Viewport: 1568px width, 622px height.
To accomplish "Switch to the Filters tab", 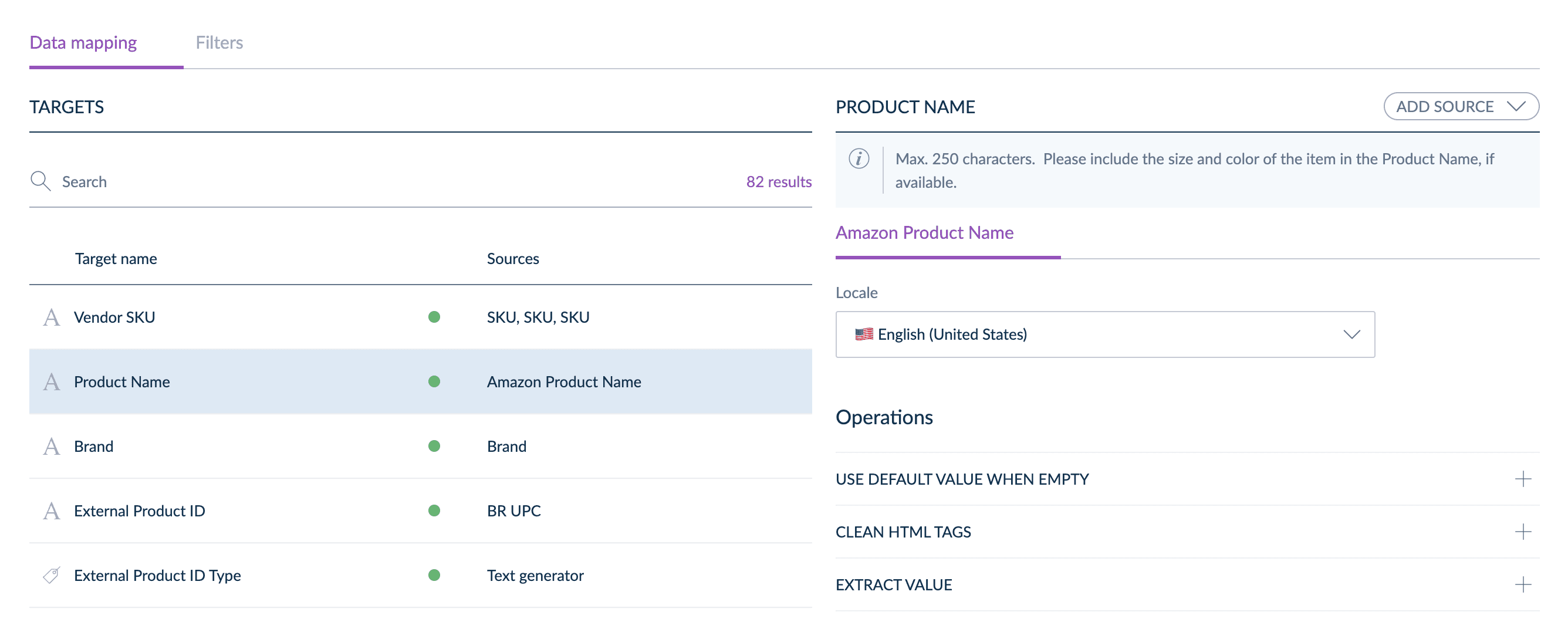I will (x=219, y=43).
